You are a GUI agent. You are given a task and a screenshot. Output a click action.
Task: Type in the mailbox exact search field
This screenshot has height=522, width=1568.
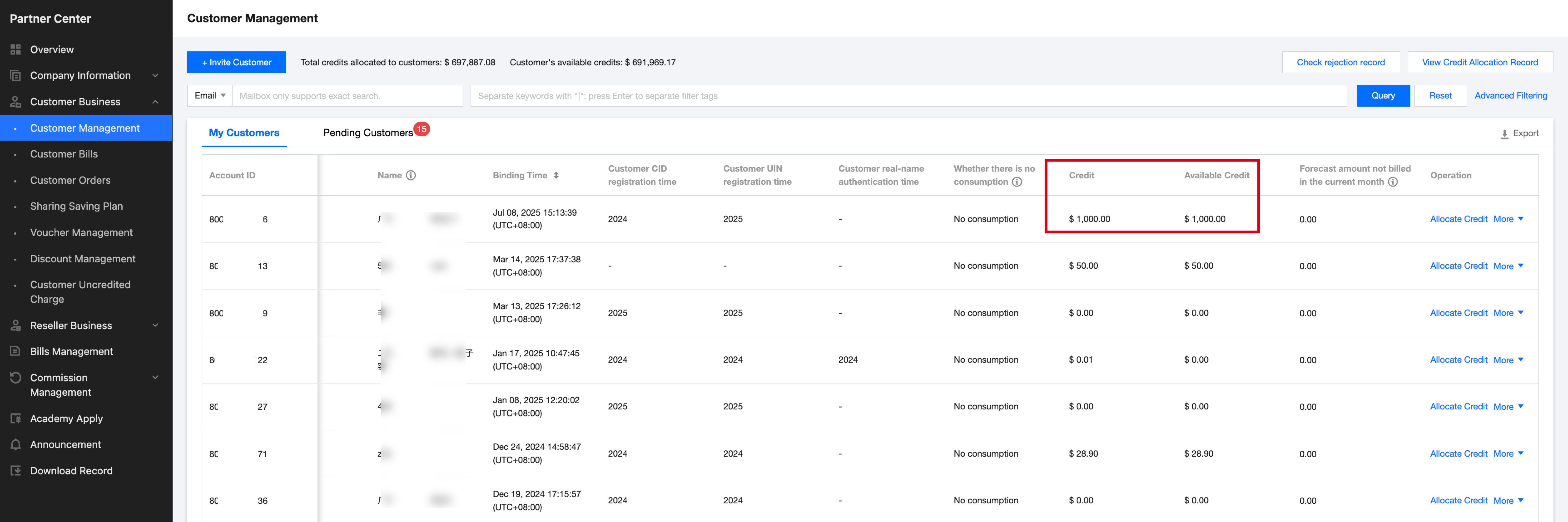click(347, 96)
